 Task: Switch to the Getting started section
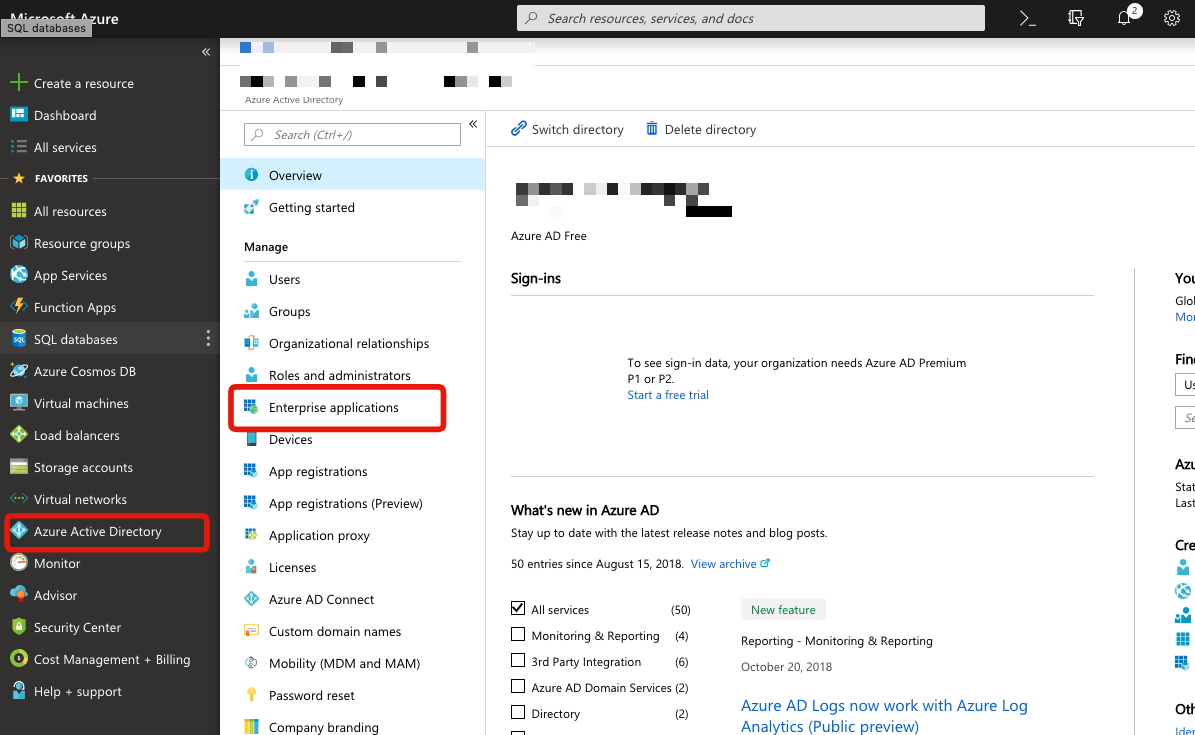pos(311,207)
